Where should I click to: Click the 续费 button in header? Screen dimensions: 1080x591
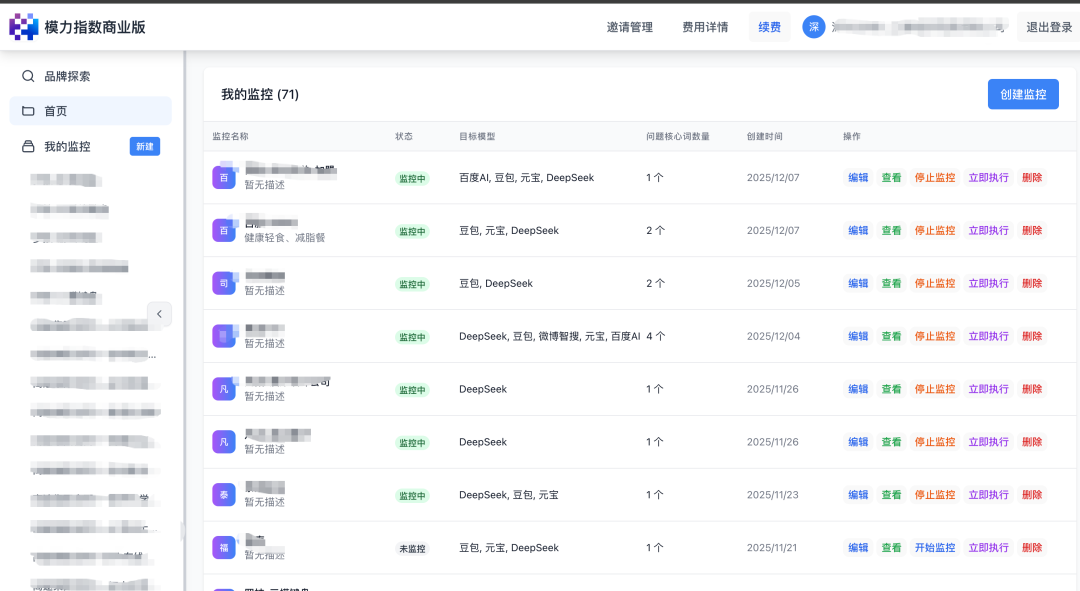[769, 27]
